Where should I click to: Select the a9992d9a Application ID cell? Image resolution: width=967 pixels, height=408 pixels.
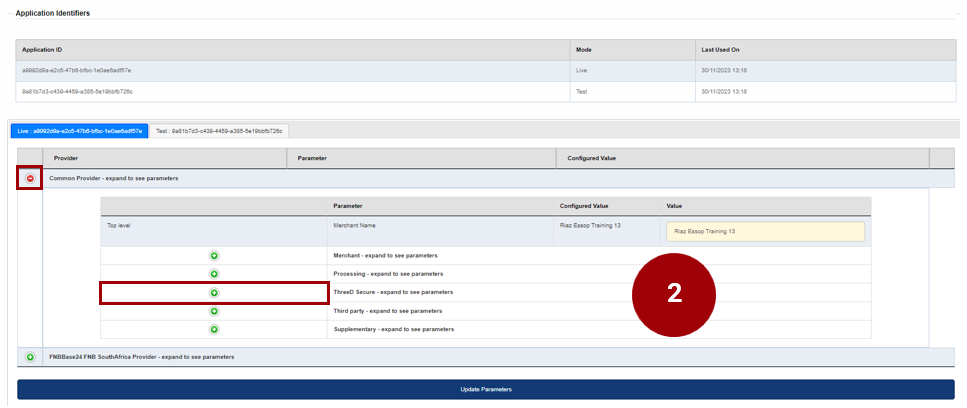click(x=294, y=71)
